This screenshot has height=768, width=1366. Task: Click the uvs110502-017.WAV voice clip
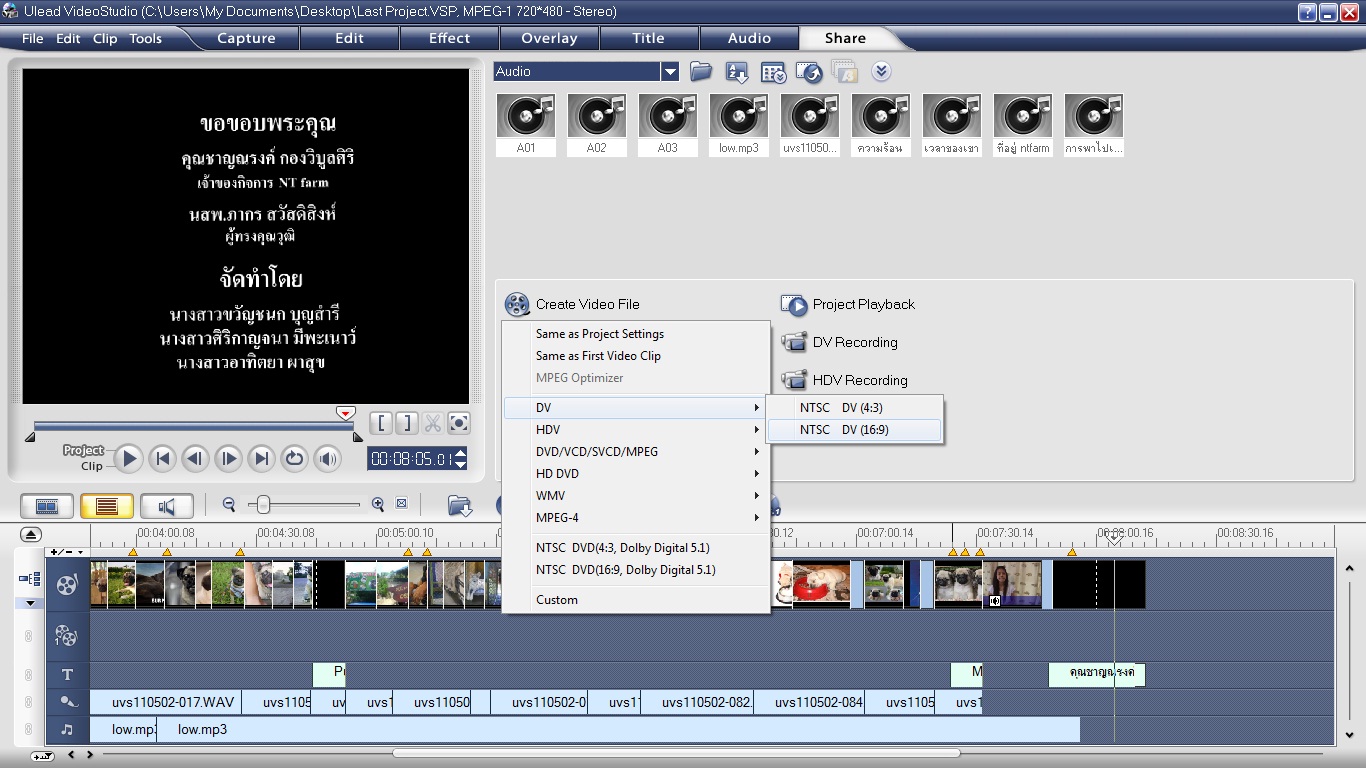pyautogui.click(x=166, y=702)
